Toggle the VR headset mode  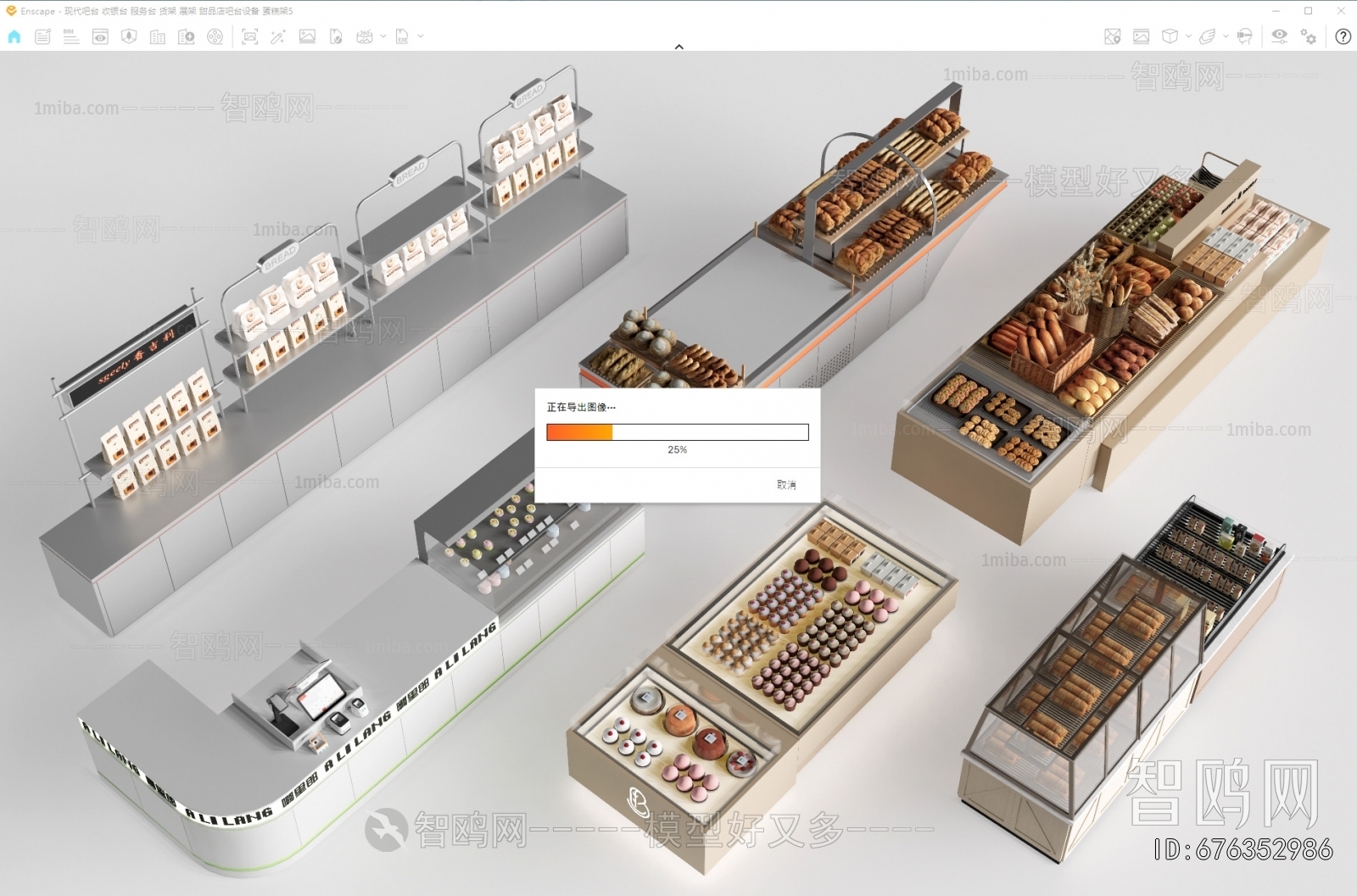click(1244, 36)
